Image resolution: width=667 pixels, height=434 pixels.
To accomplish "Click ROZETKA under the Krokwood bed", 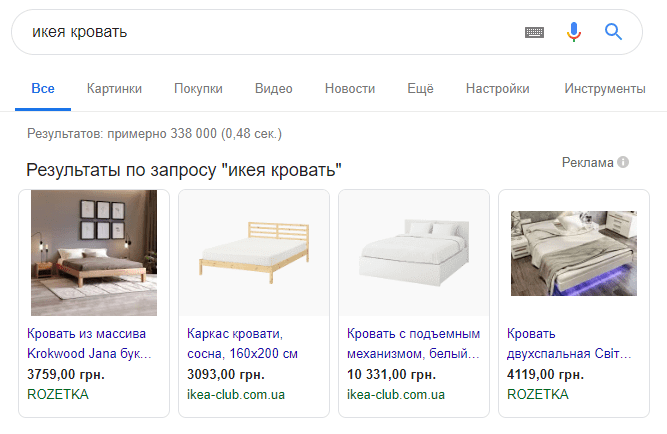I will (58, 394).
